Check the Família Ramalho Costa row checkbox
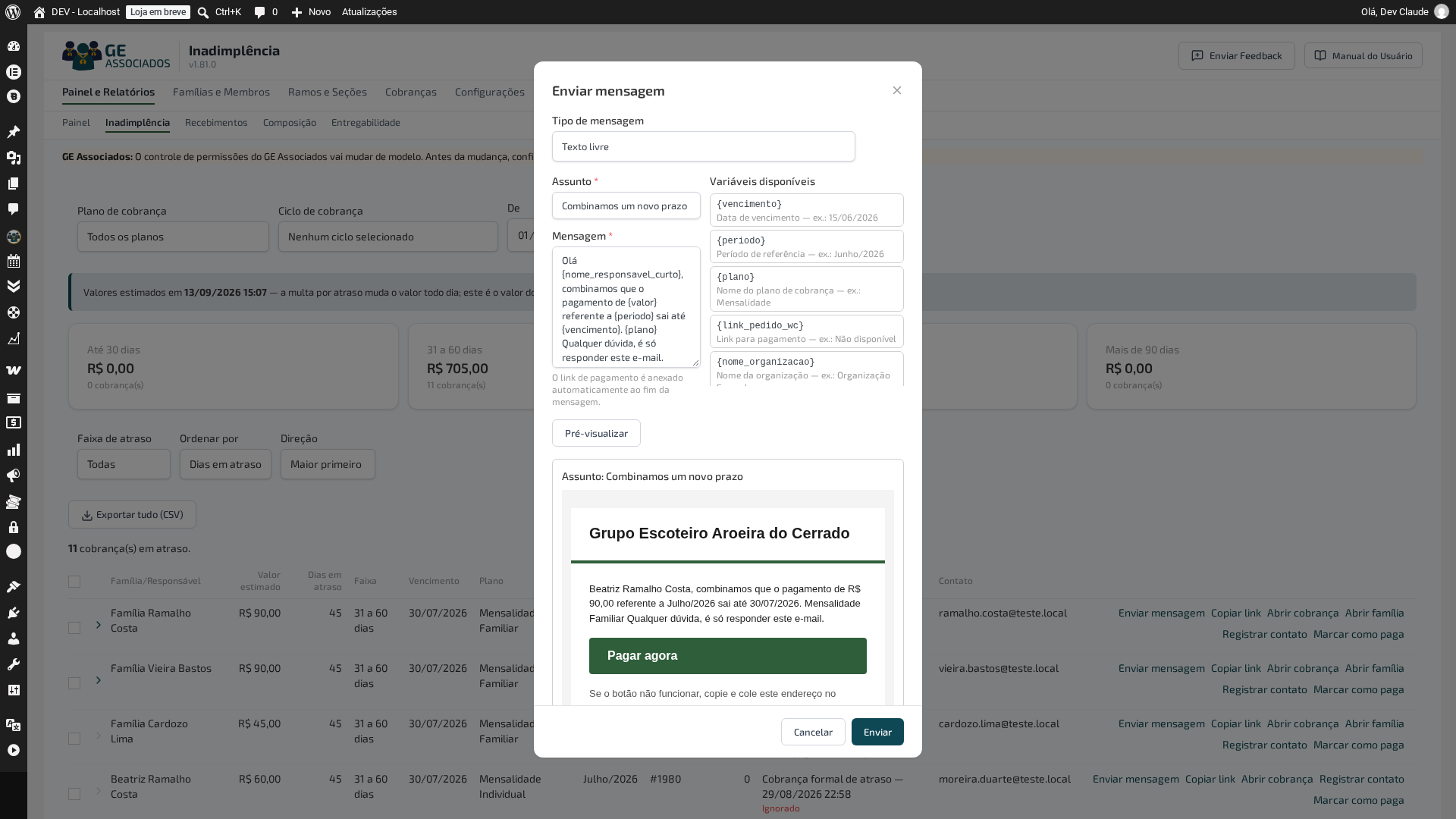 click(74, 628)
